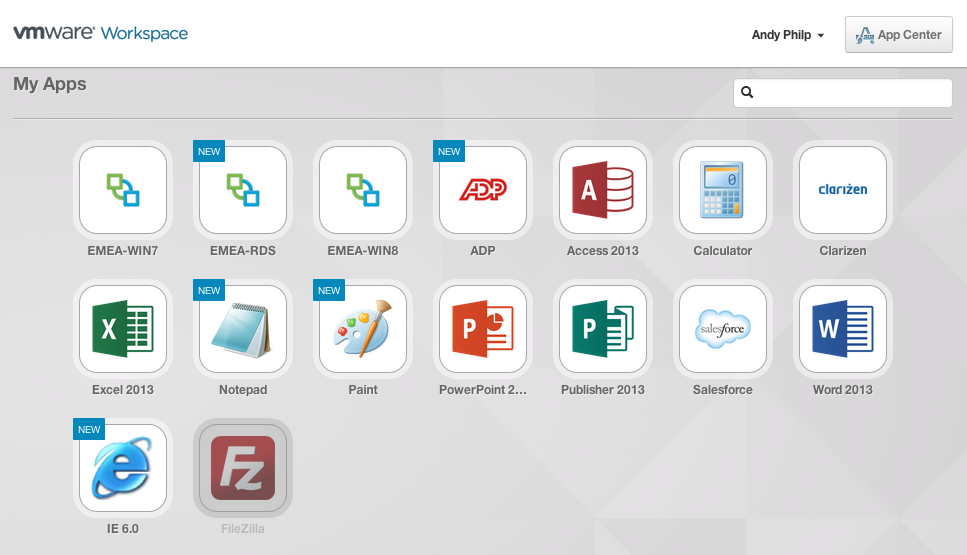Open the App Center button
The image size is (967, 555).
[x=899, y=35]
